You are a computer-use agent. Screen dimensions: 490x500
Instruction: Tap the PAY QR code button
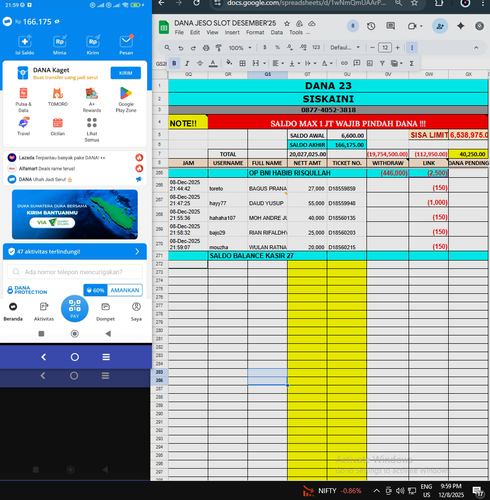coord(75,309)
